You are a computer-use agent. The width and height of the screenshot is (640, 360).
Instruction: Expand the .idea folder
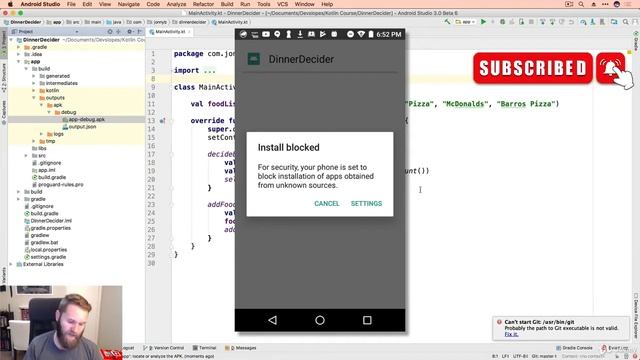[x=18, y=54]
